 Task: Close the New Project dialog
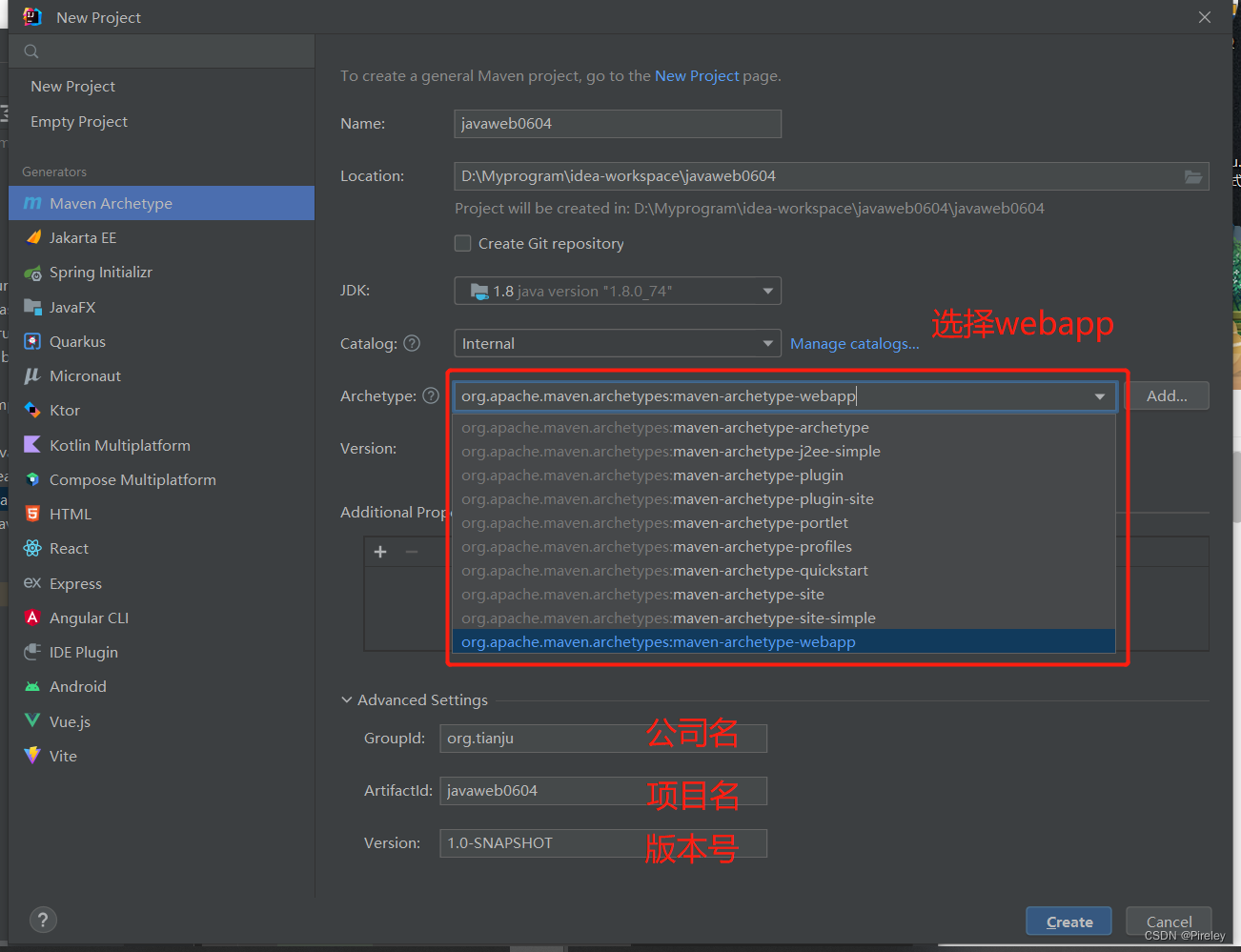[1205, 17]
